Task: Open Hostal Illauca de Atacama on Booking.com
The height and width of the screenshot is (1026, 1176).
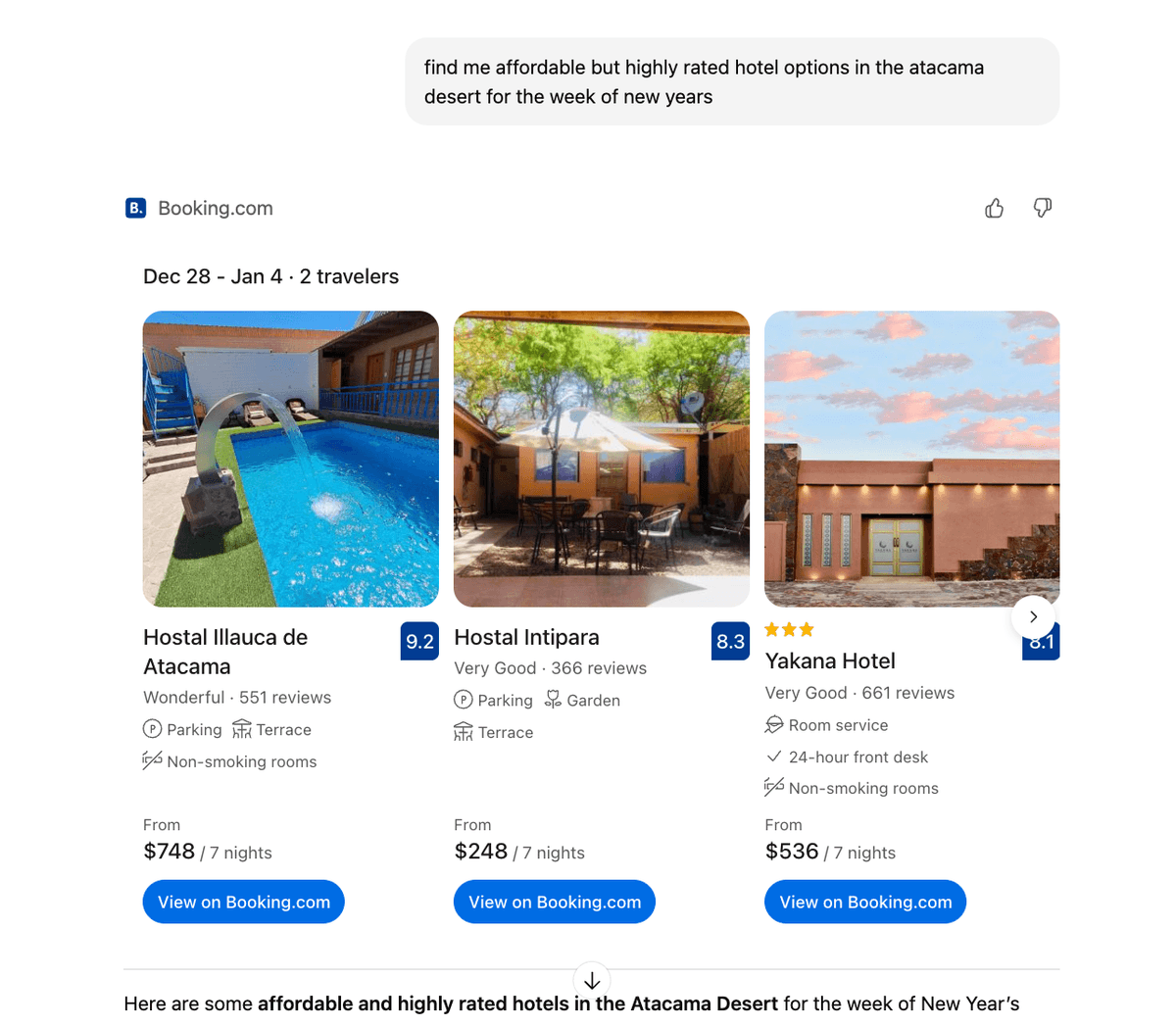Action: [243, 902]
